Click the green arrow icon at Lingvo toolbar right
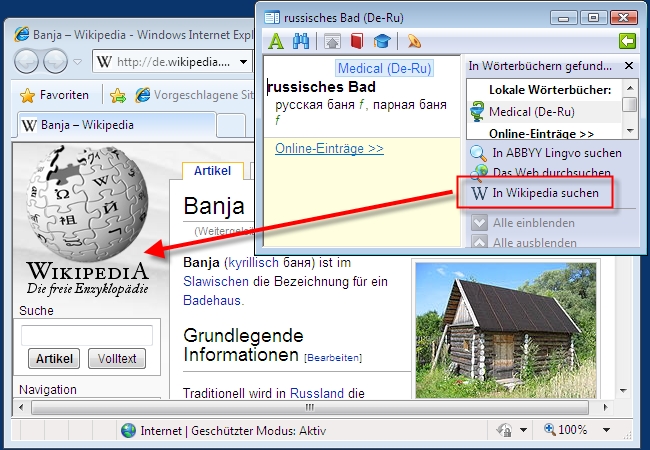 pyautogui.click(x=627, y=41)
